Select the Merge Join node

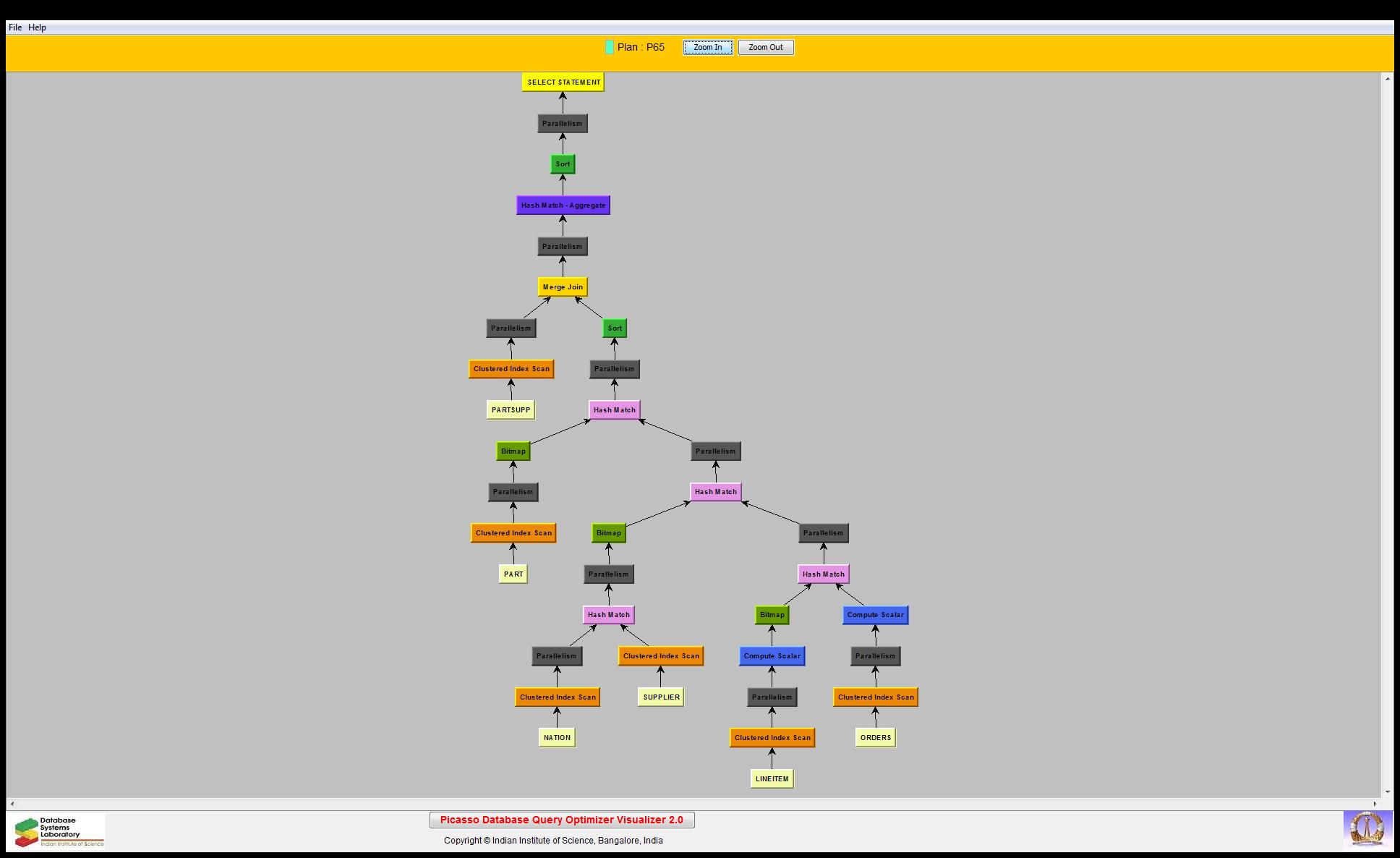(563, 287)
